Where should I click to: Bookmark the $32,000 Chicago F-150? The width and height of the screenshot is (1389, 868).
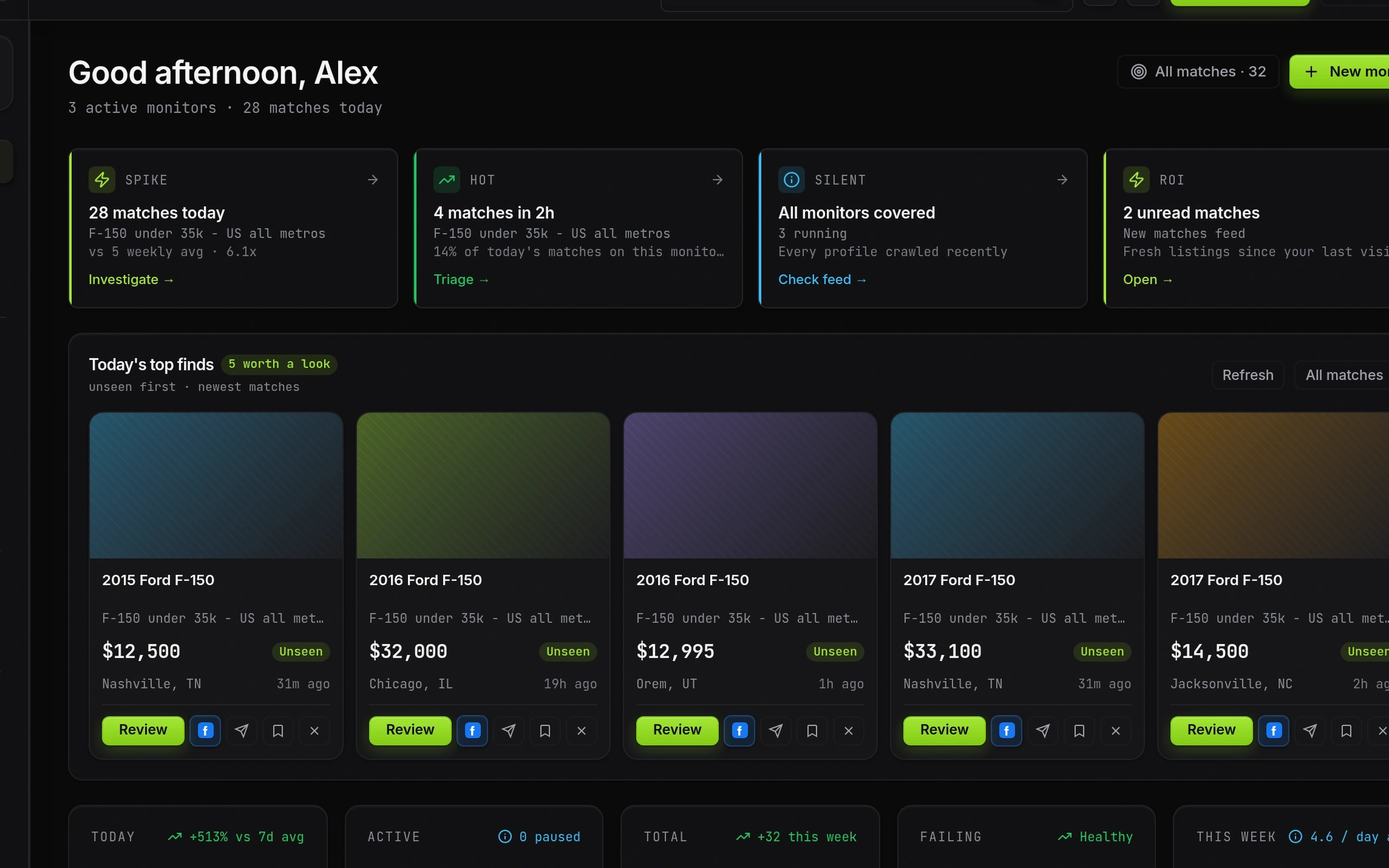[545, 730]
